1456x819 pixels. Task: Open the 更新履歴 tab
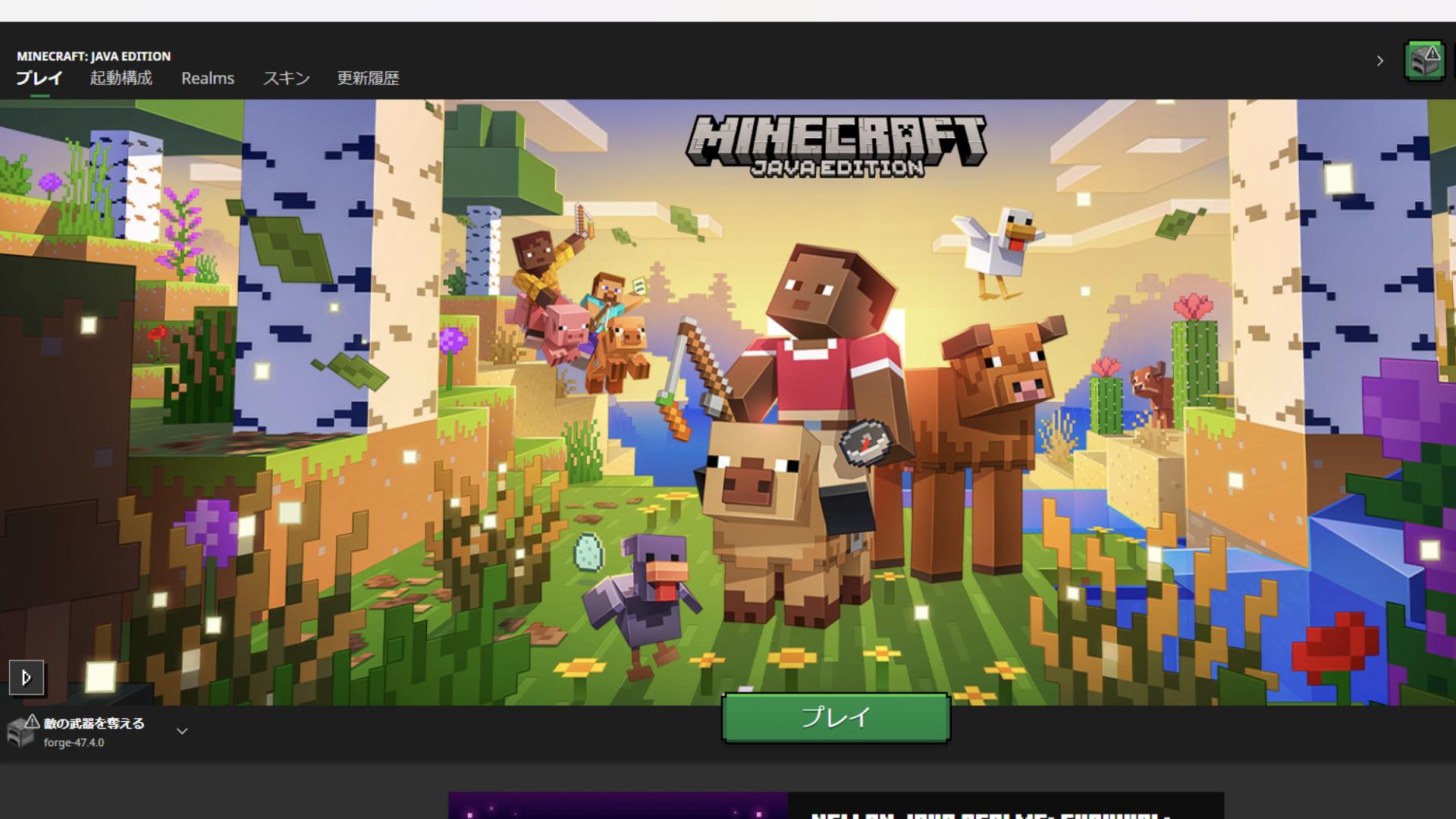(368, 78)
